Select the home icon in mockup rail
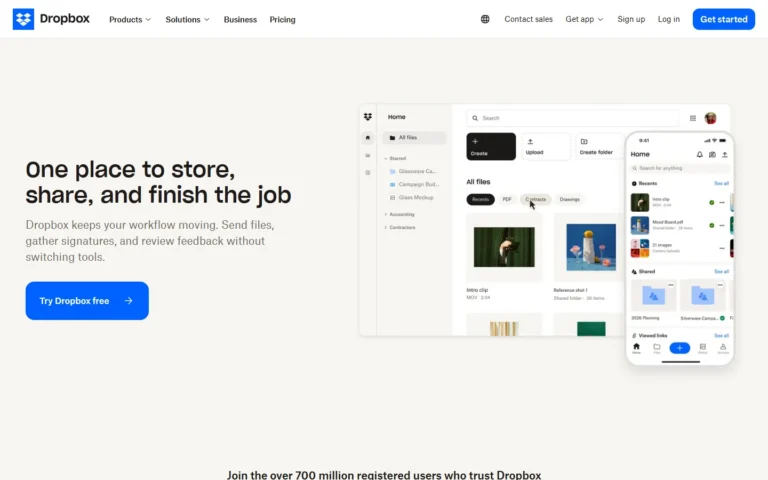Screen dimensions: 768x480 pyautogui.click(x=368, y=138)
